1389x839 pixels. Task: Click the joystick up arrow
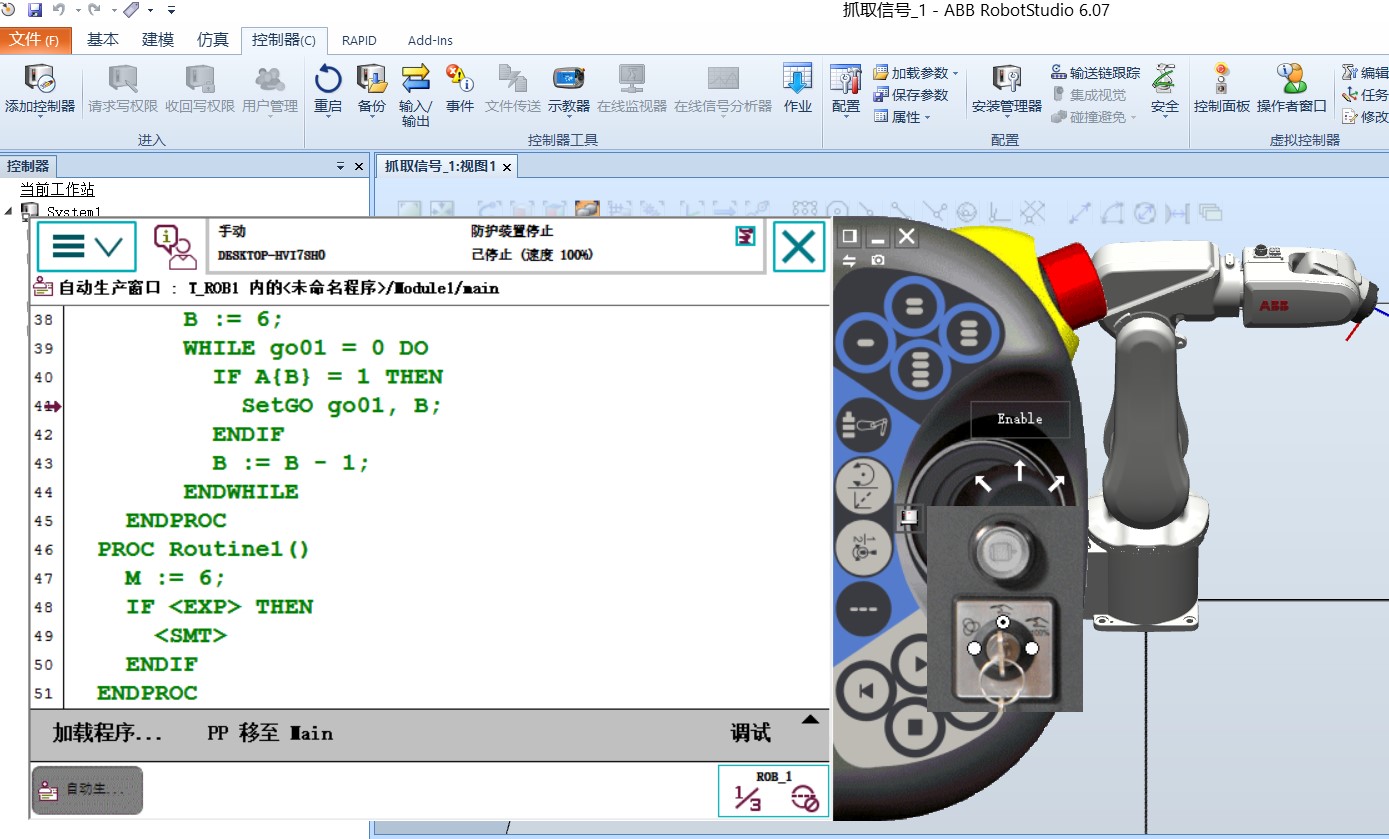tap(1019, 470)
